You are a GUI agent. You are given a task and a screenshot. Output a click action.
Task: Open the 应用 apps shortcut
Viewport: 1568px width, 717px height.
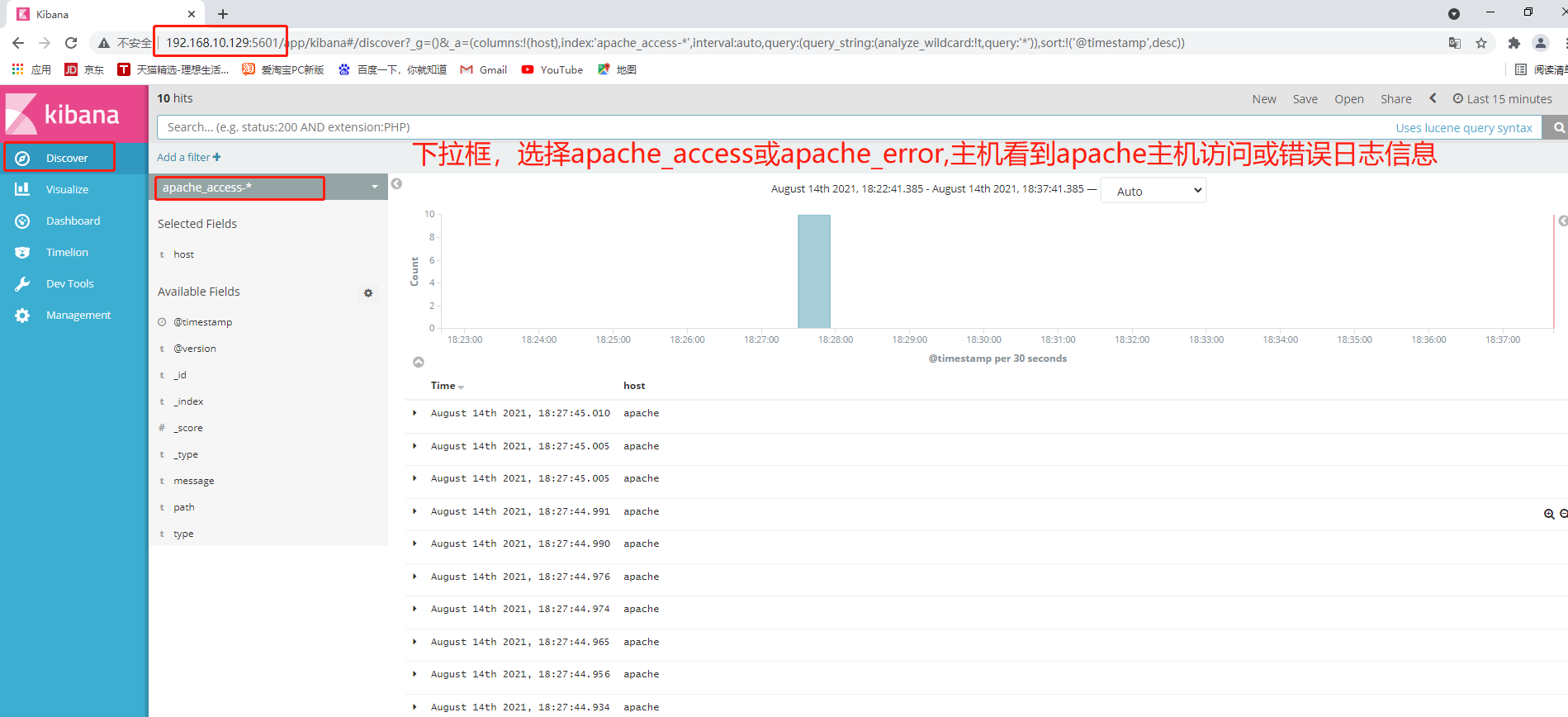(31, 70)
